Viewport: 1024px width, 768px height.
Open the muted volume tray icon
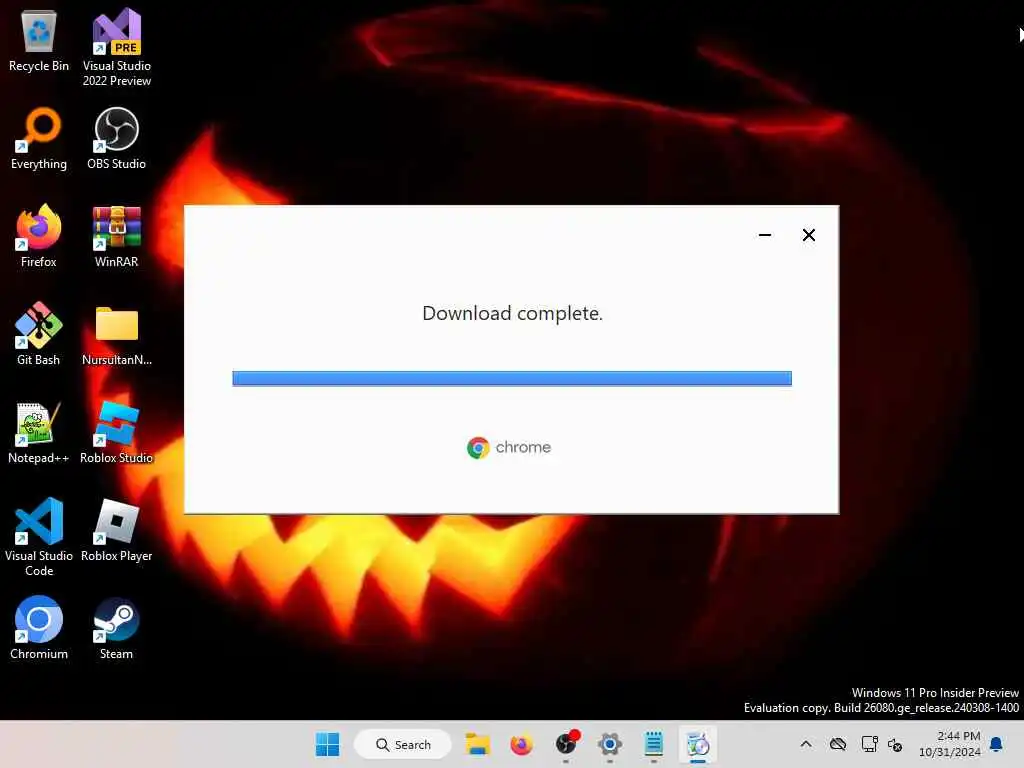pyautogui.click(x=895, y=744)
